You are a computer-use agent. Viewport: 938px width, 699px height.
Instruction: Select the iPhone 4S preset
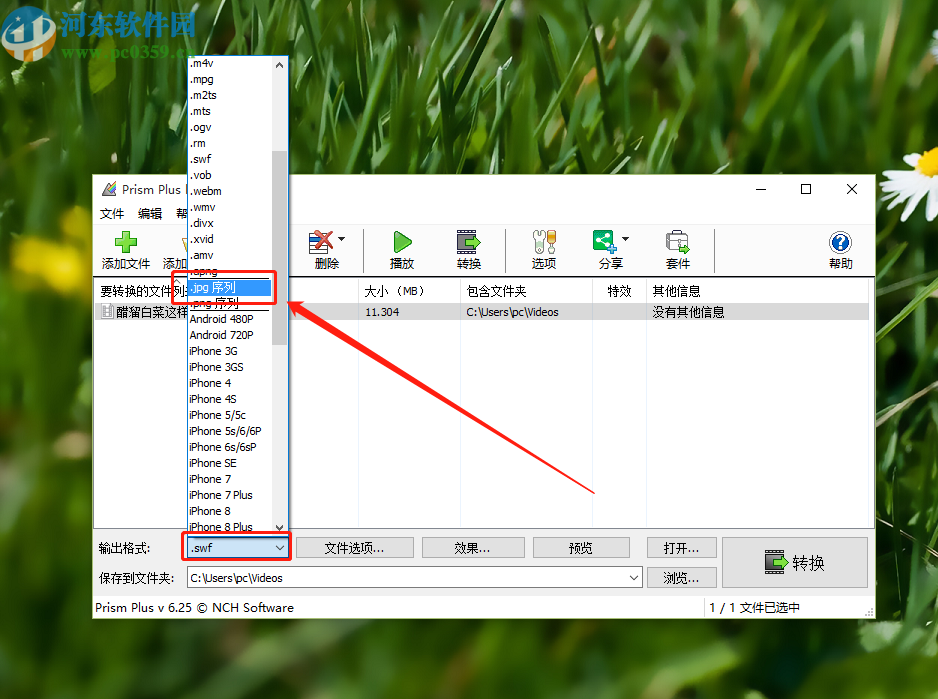230,399
